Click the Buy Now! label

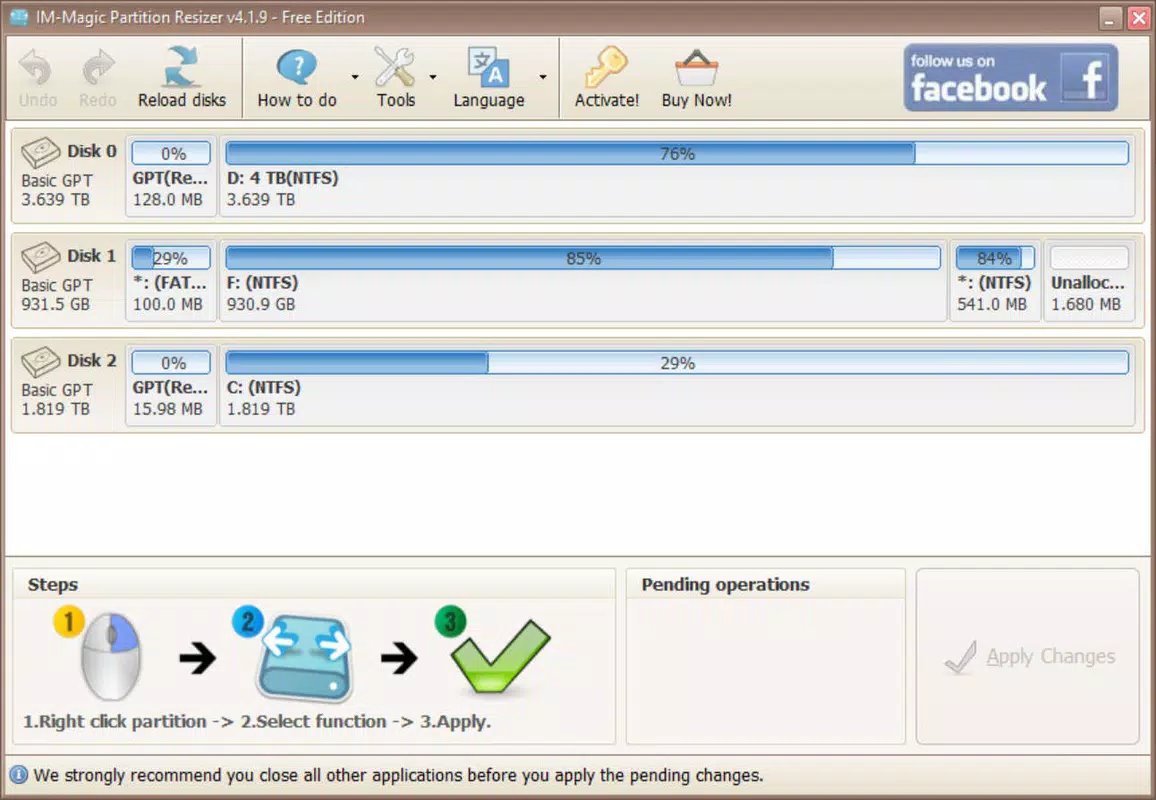click(x=697, y=100)
